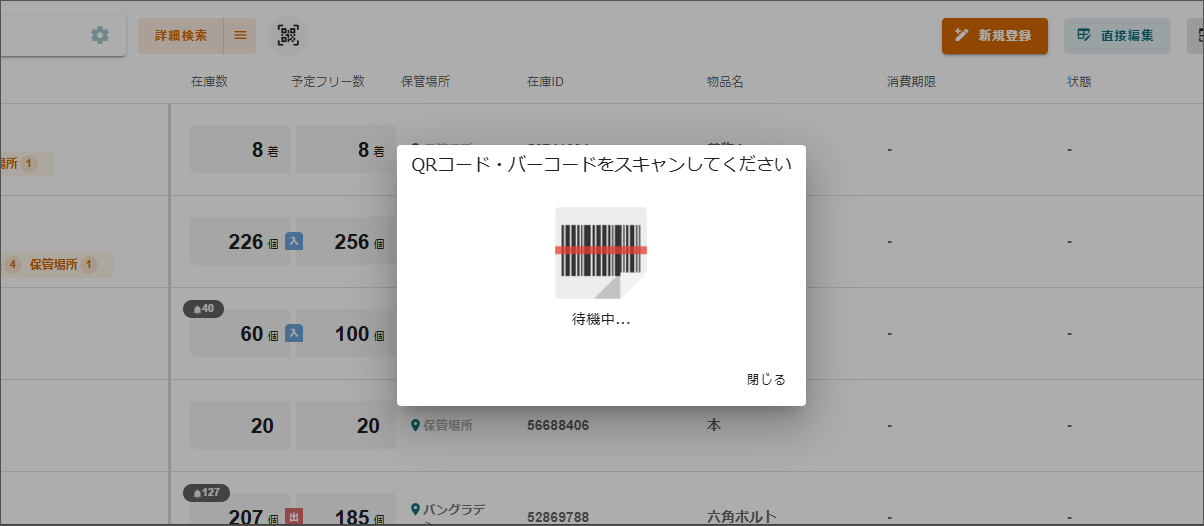Click the 状態 column header
The image size is (1204, 526).
point(1079,82)
